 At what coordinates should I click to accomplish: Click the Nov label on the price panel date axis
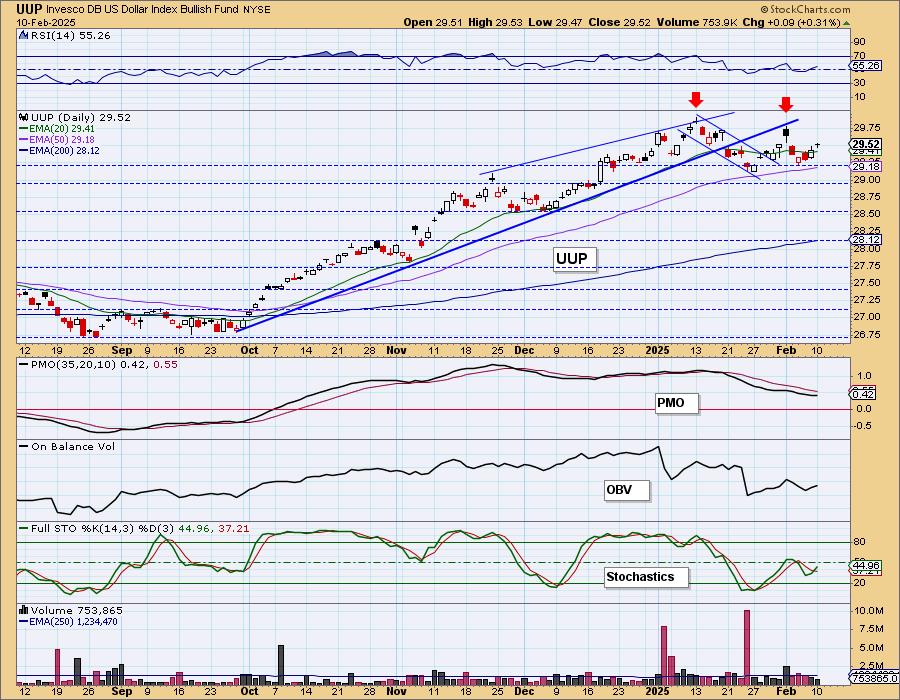(397, 350)
